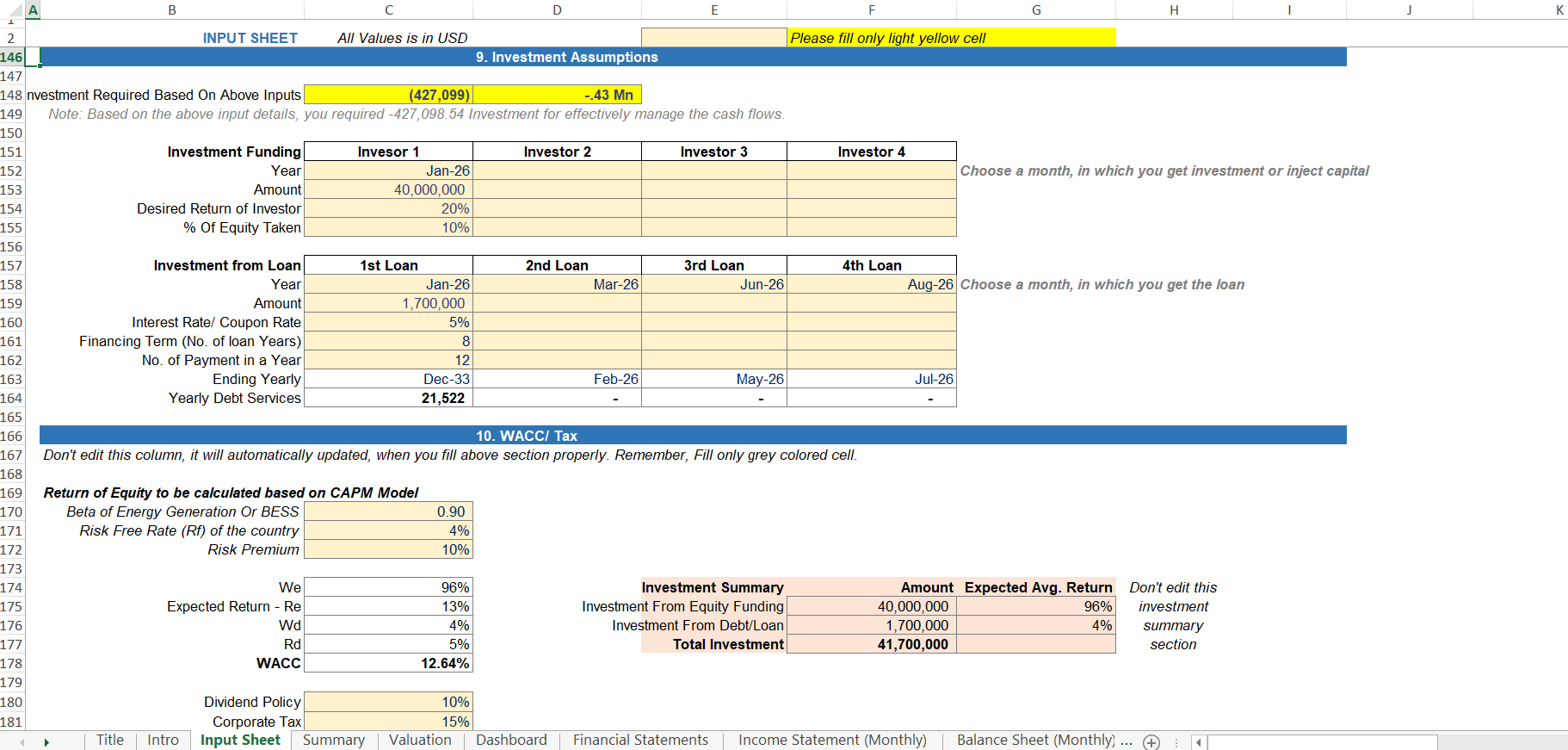Click Ending Yearly Dec-33 cell
Image resolution: width=1568 pixels, height=750 pixels.
pyautogui.click(x=388, y=379)
